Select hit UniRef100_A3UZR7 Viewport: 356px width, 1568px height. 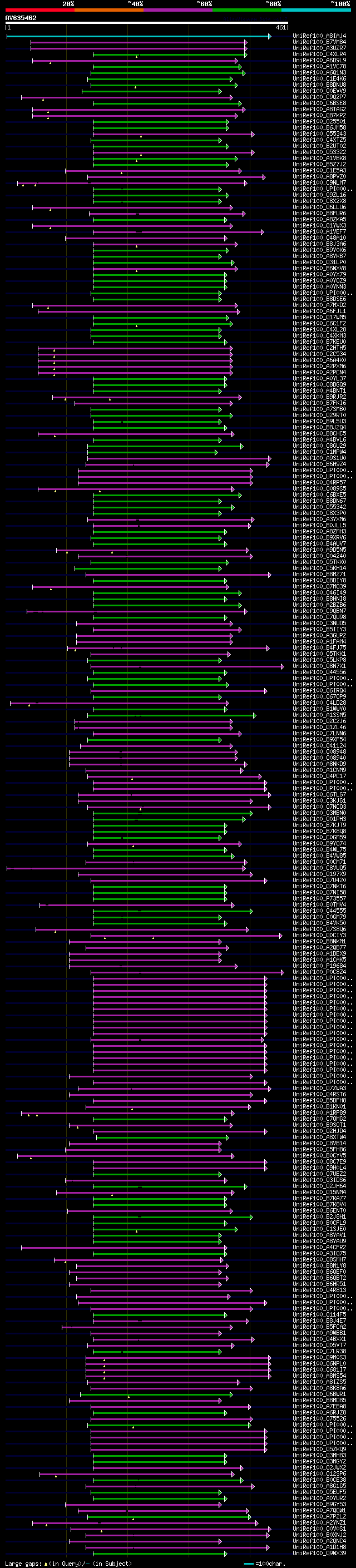pos(319,48)
